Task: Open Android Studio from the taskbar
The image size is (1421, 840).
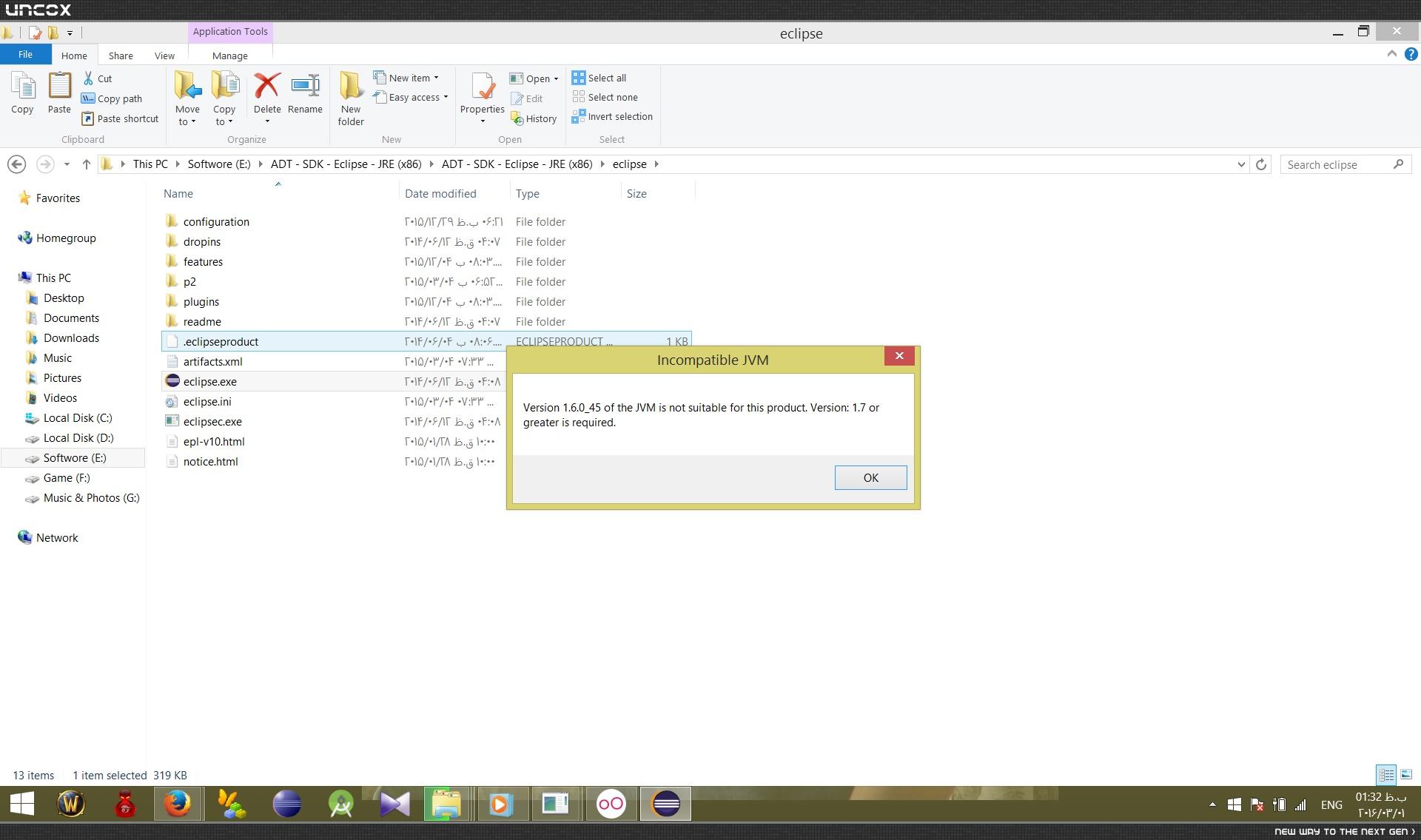Action: 340,804
